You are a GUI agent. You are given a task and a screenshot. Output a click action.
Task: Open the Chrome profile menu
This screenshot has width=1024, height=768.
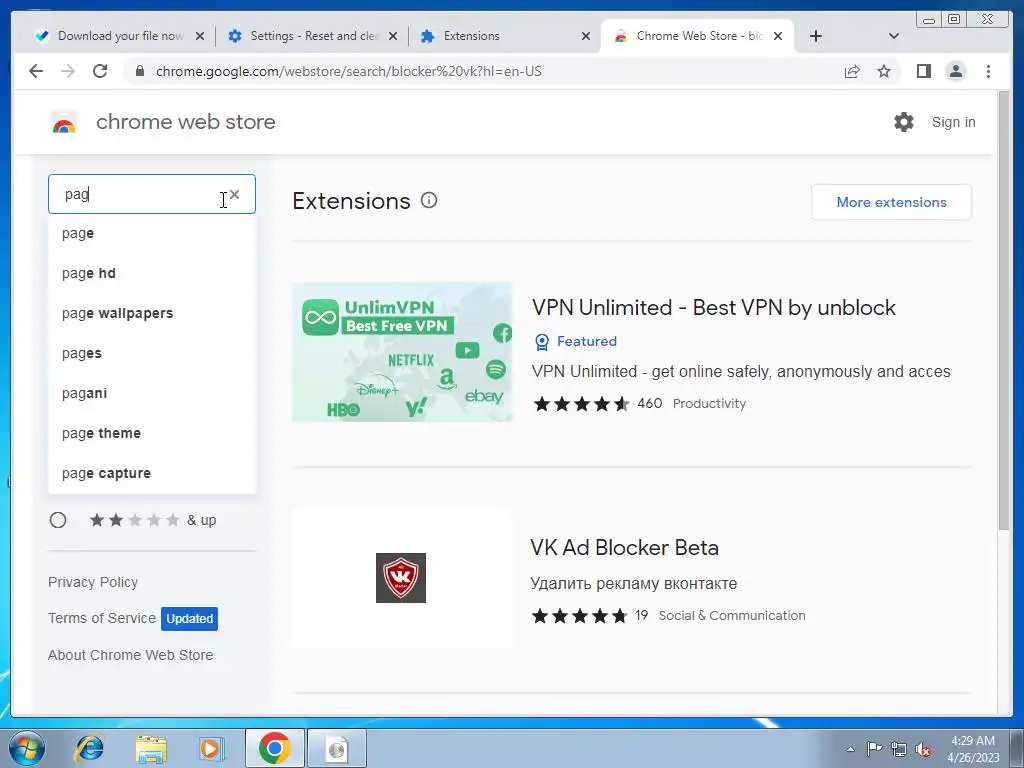pyautogui.click(x=955, y=71)
